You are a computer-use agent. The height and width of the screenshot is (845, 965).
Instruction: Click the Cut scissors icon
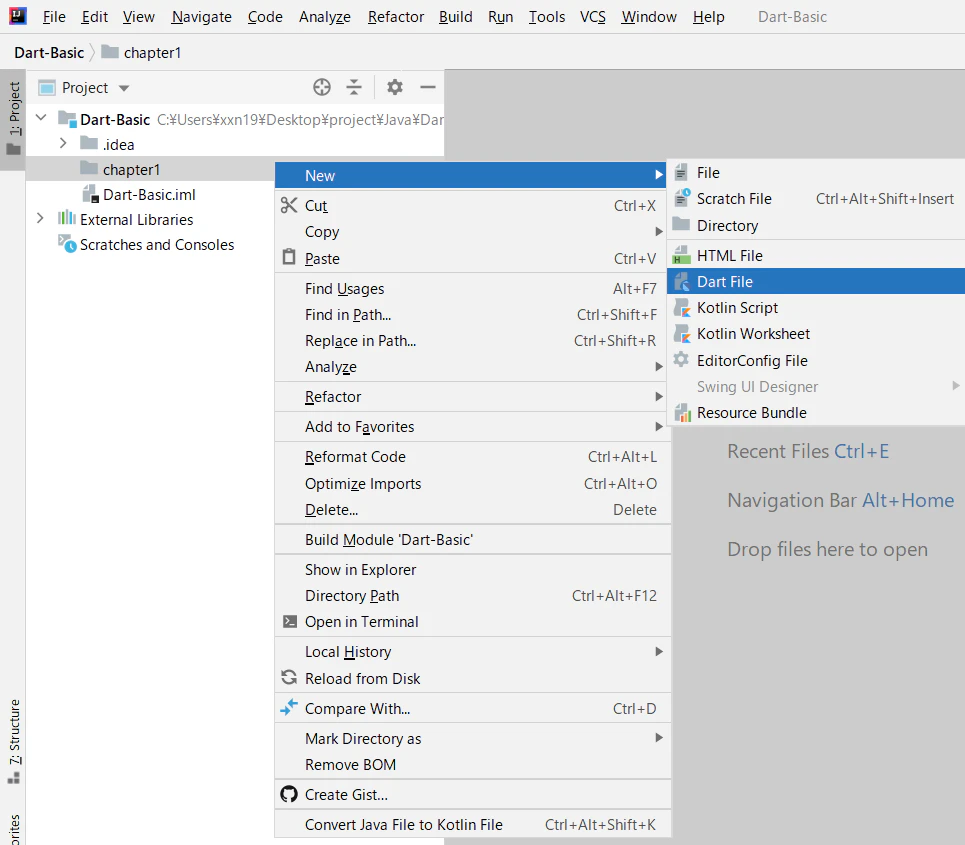coord(289,205)
